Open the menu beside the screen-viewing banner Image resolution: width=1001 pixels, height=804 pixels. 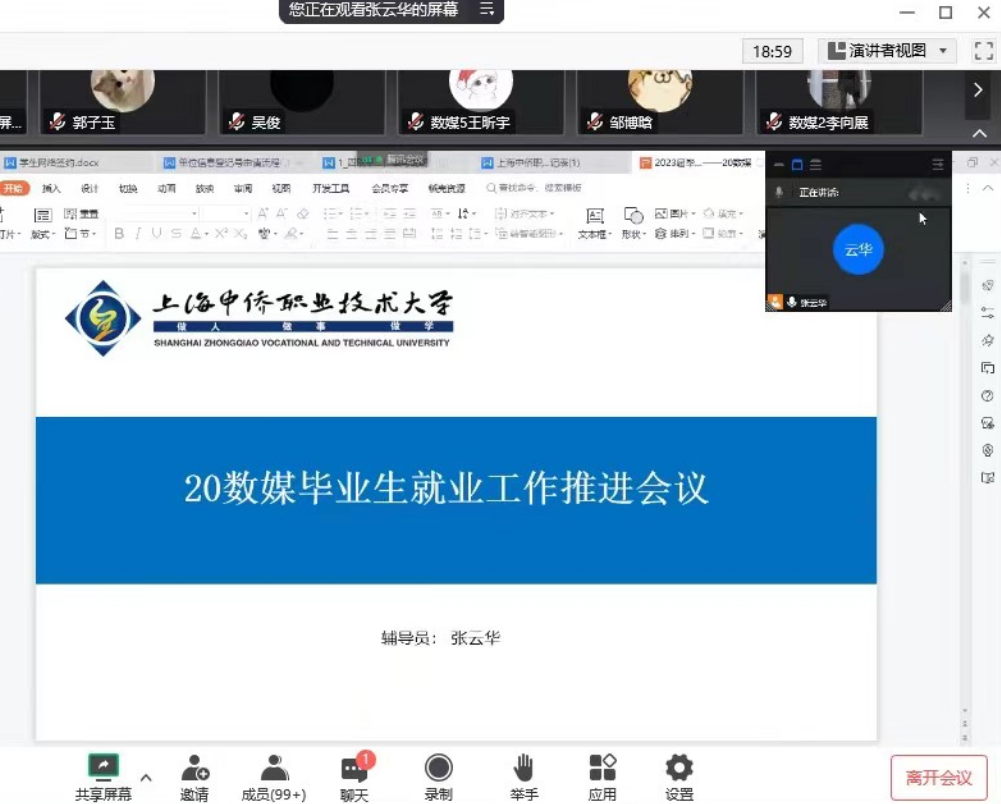tap(487, 10)
